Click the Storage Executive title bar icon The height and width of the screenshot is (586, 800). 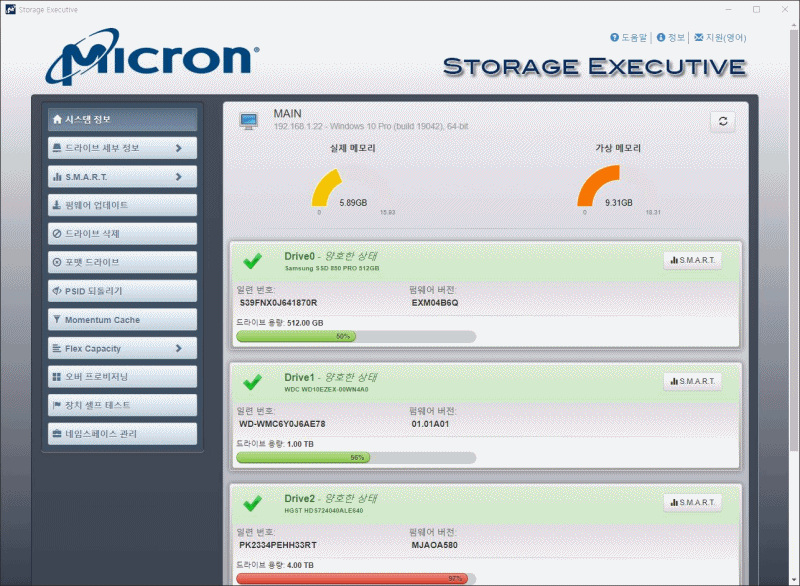coord(10,9)
